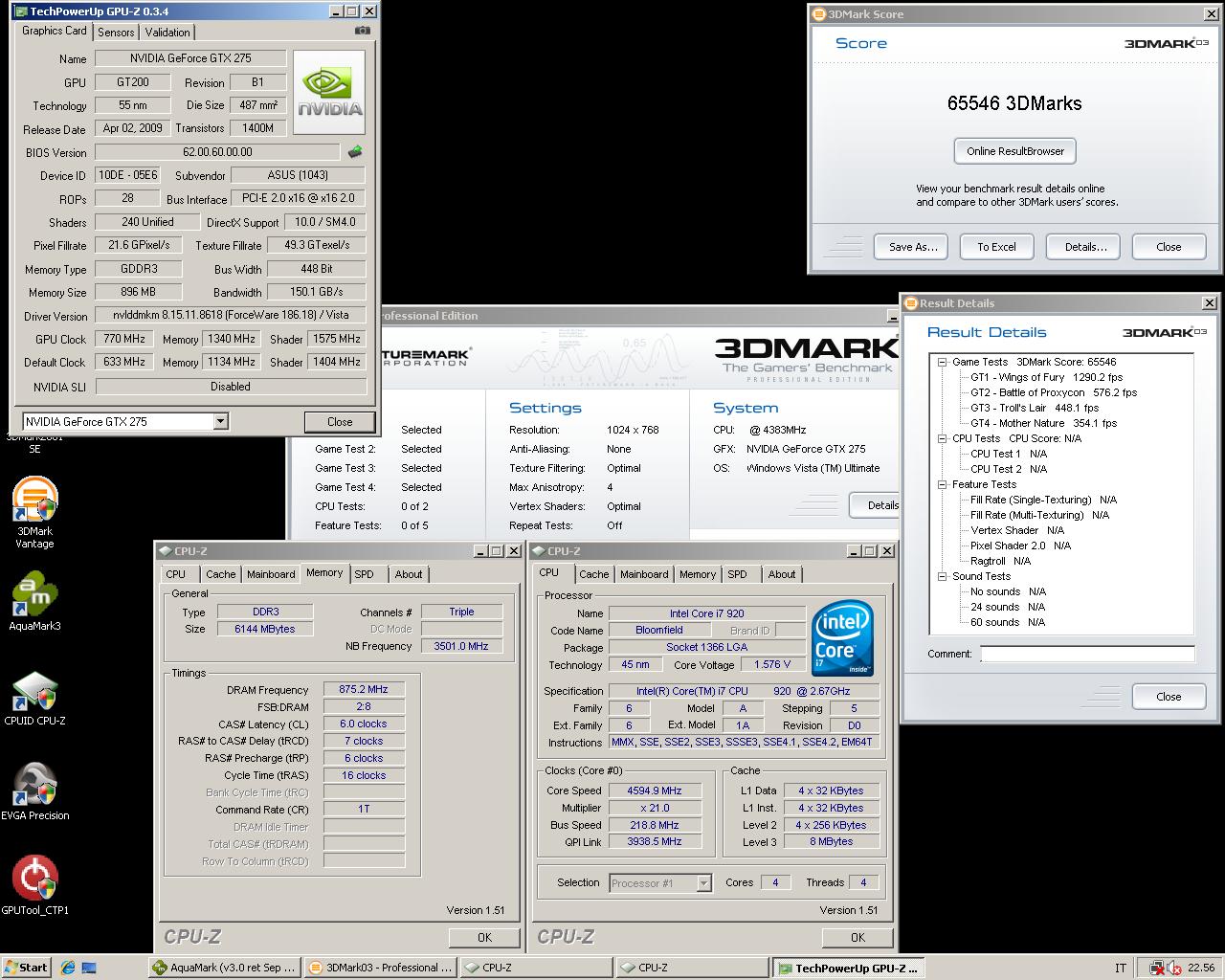The image size is (1225, 980).
Task: Open About tab in CPU-Z Memory window
Action: pos(409,574)
